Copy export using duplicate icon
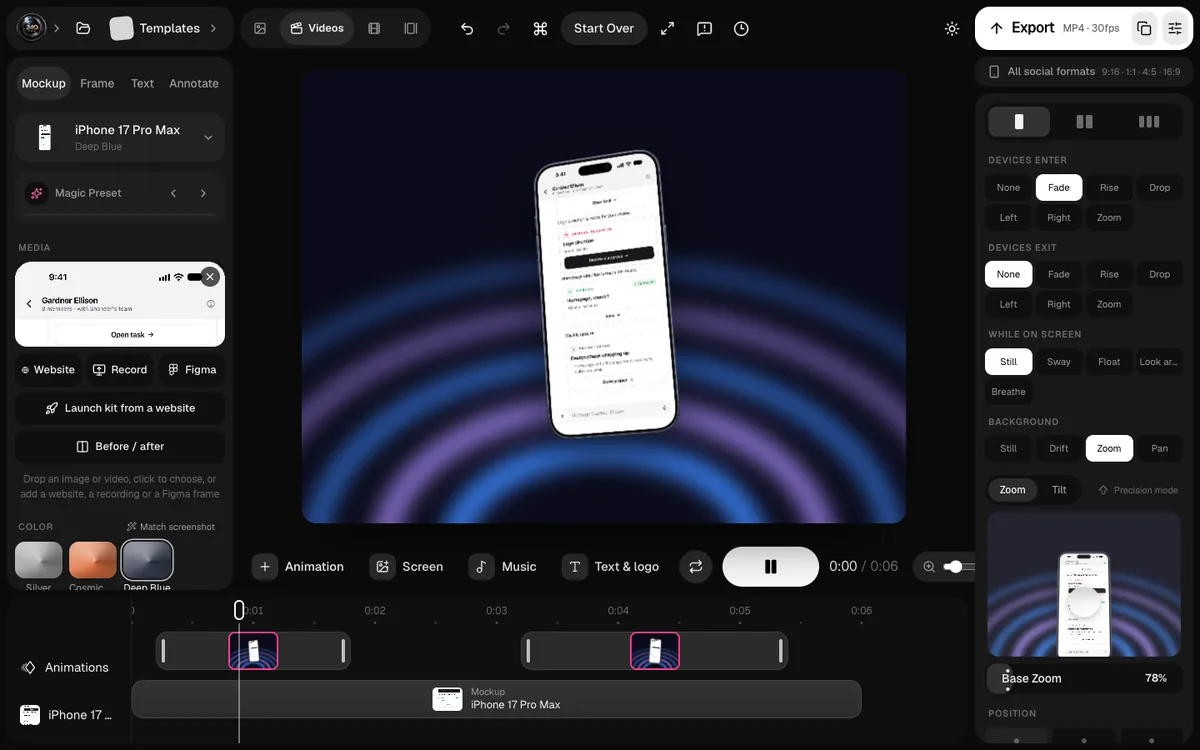Screen dimensions: 1200x750 (1144, 28)
